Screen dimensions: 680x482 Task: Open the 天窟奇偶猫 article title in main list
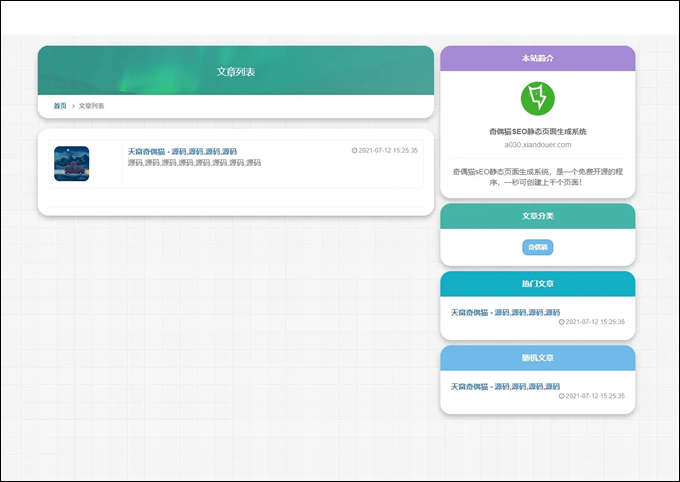click(182, 151)
